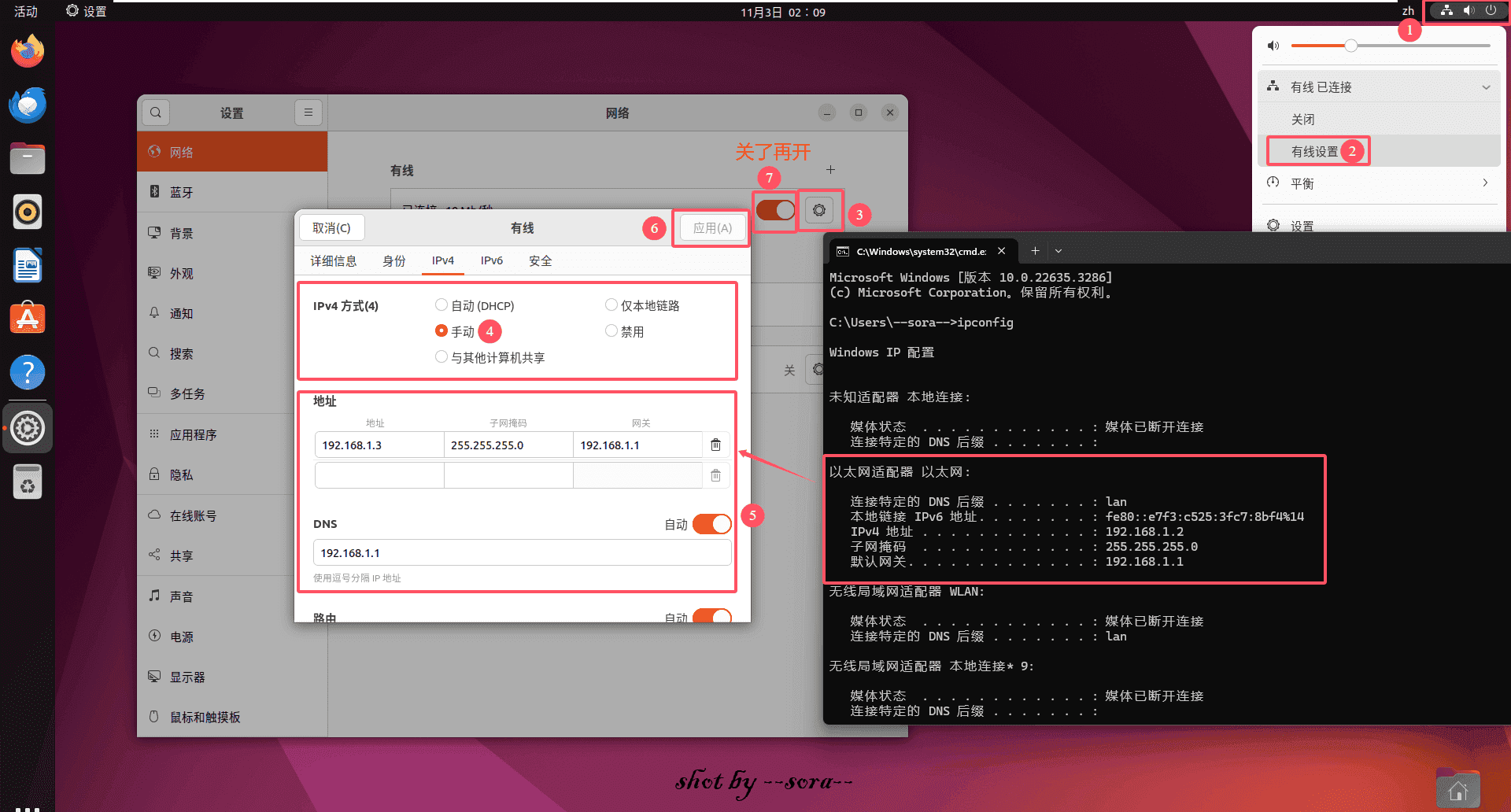Click the power icon in top bar
The image size is (1511, 812).
tap(1491, 11)
